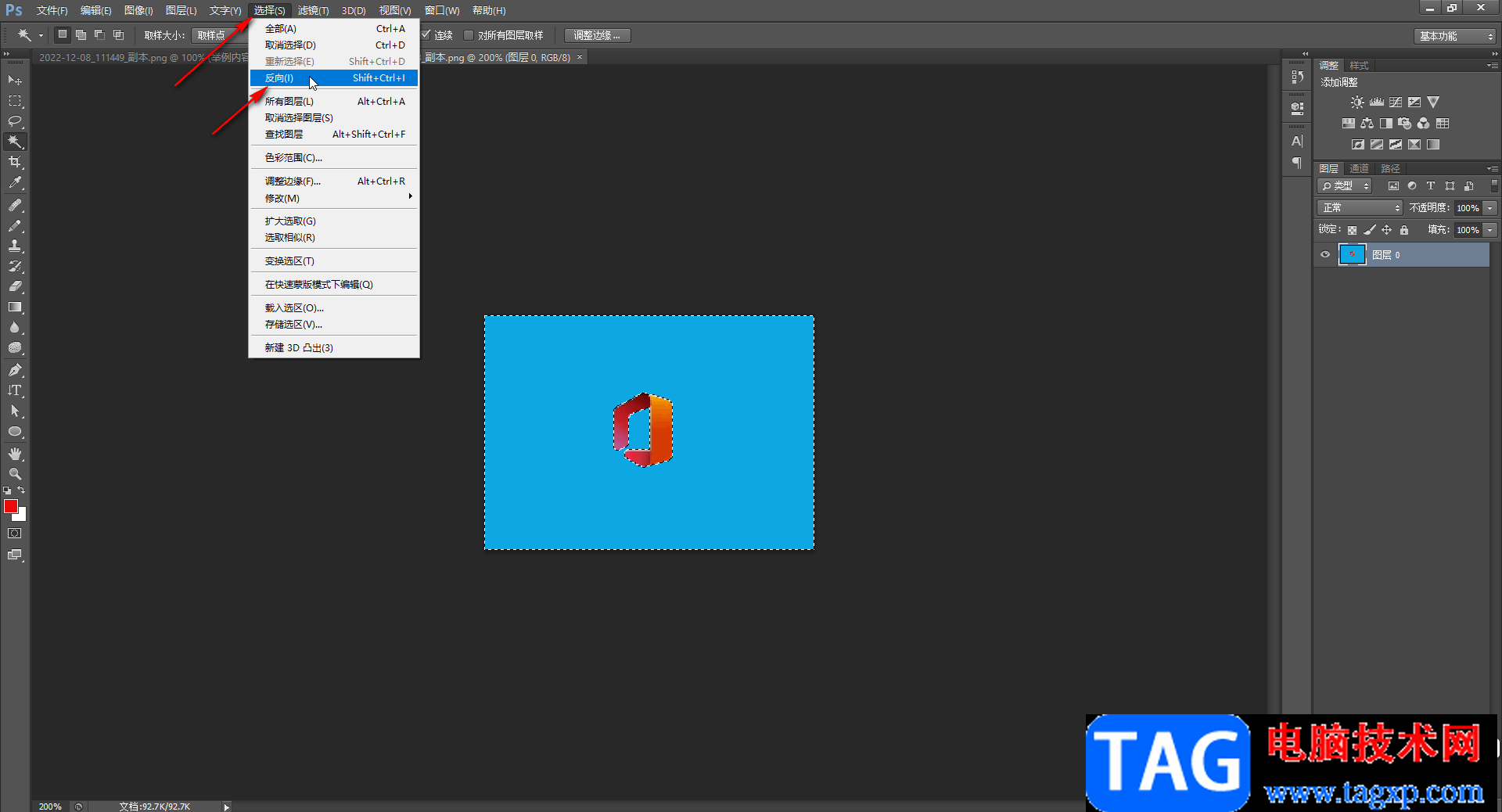Screen dimensions: 1502x812
Task: Choose 存储选区(V)... menu entry
Action: point(334,325)
